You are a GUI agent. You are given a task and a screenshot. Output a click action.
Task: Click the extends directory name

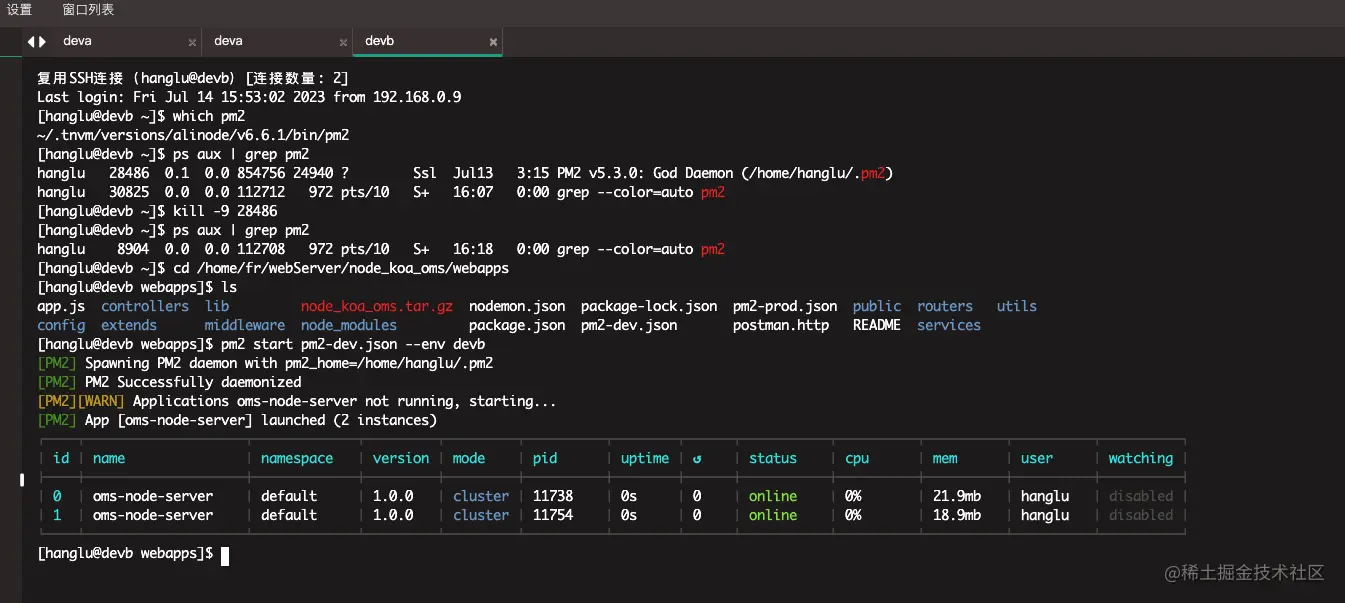coord(129,325)
